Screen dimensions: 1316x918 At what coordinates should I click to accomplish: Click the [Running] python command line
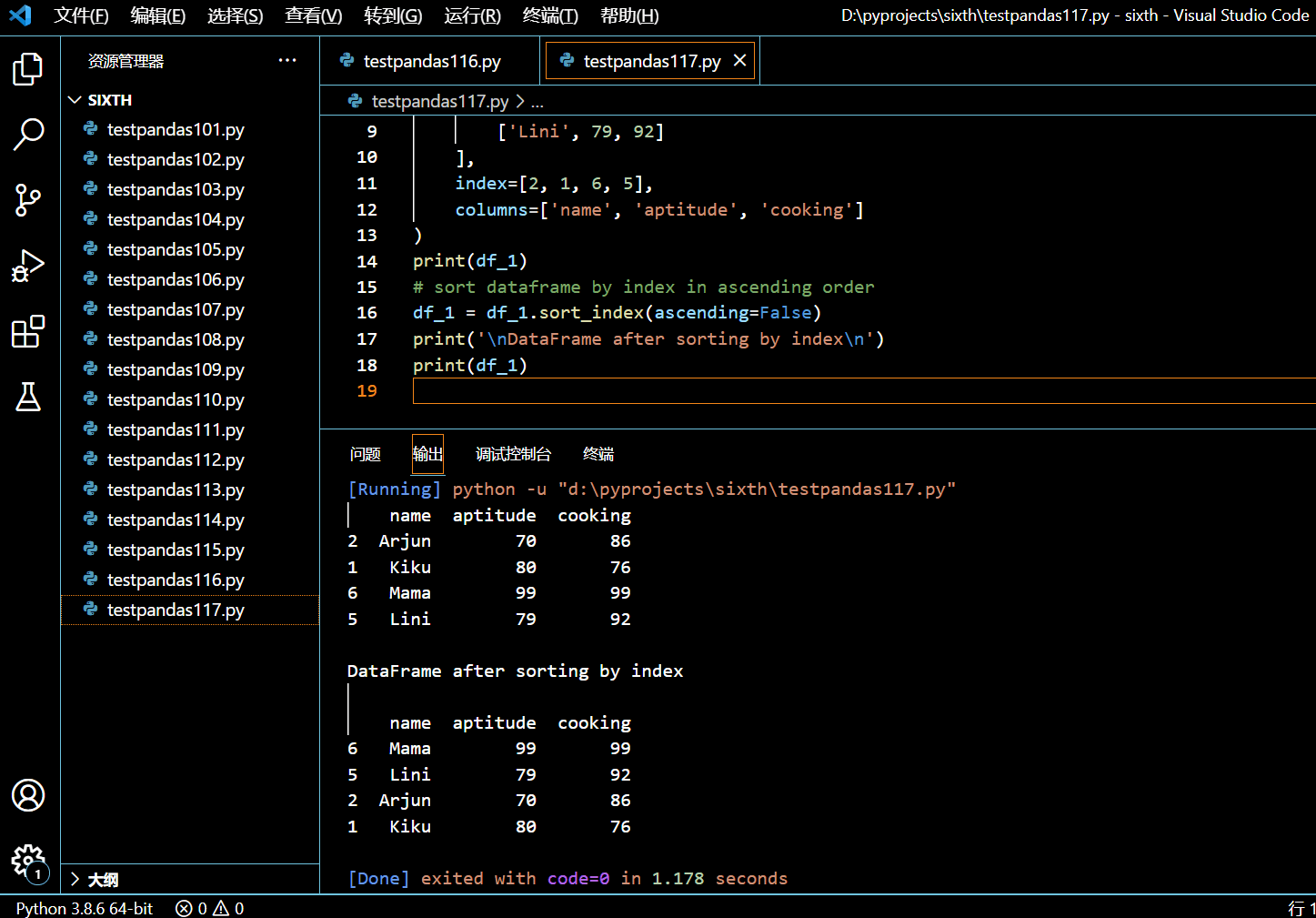click(651, 489)
